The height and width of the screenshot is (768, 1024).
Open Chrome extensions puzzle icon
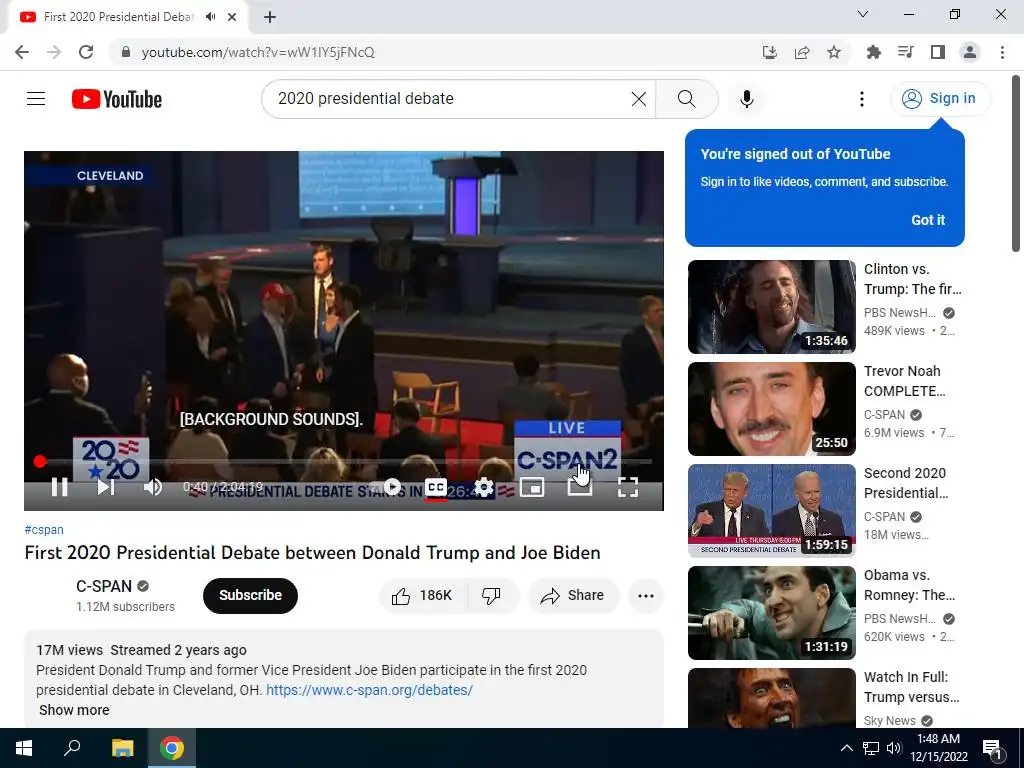pos(873,52)
